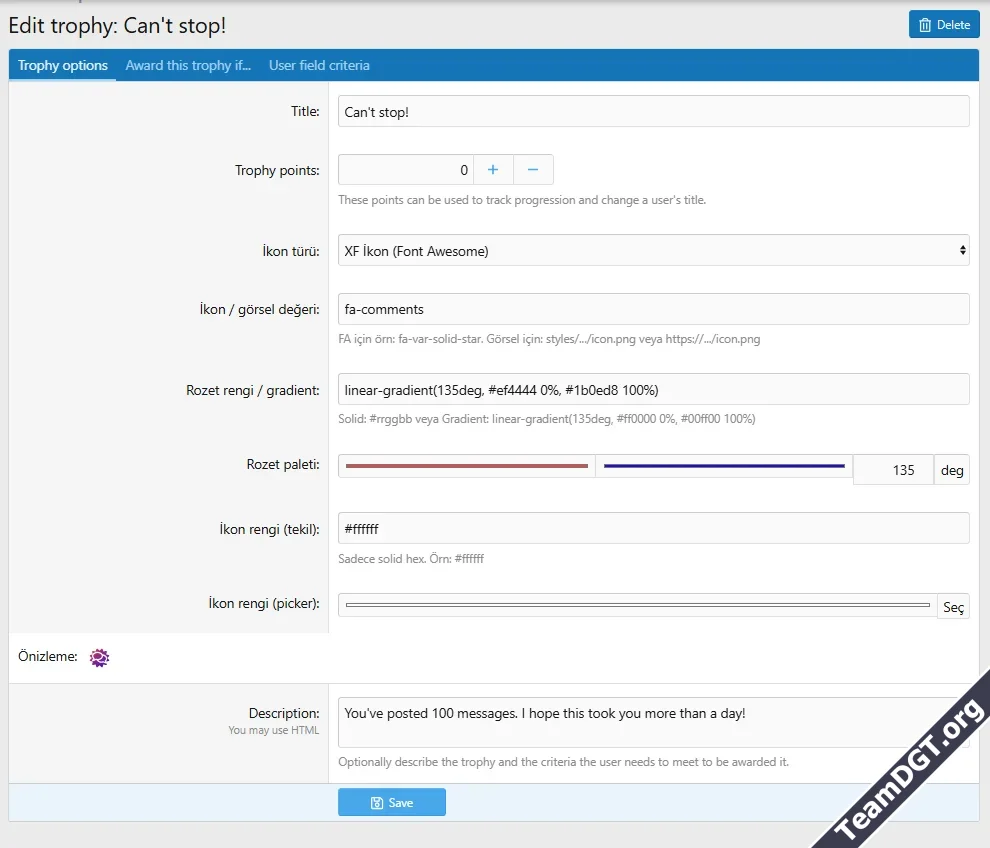Increase trophy points with plus button
Image resolution: width=990 pixels, height=848 pixels.
click(x=493, y=170)
